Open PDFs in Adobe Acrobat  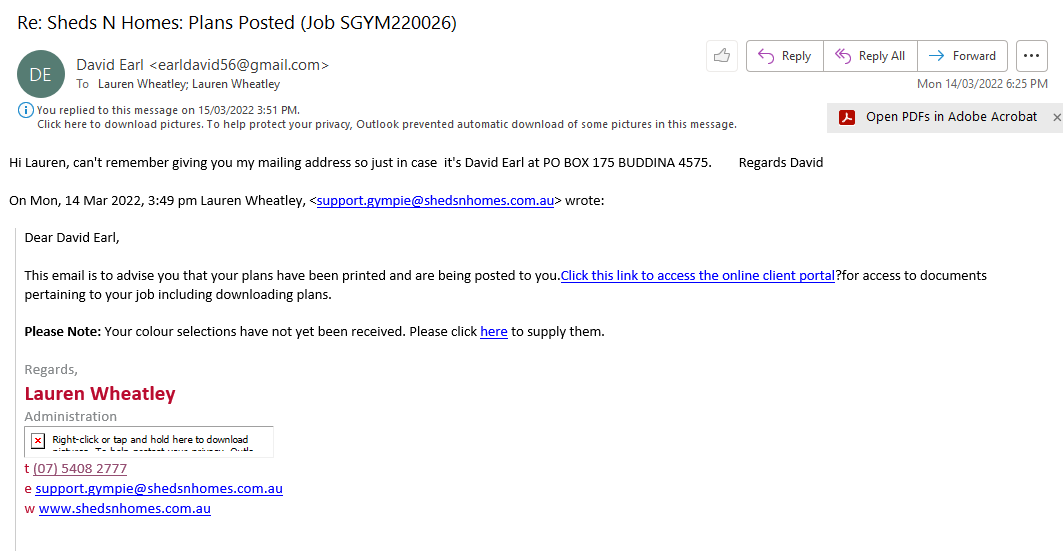(951, 117)
